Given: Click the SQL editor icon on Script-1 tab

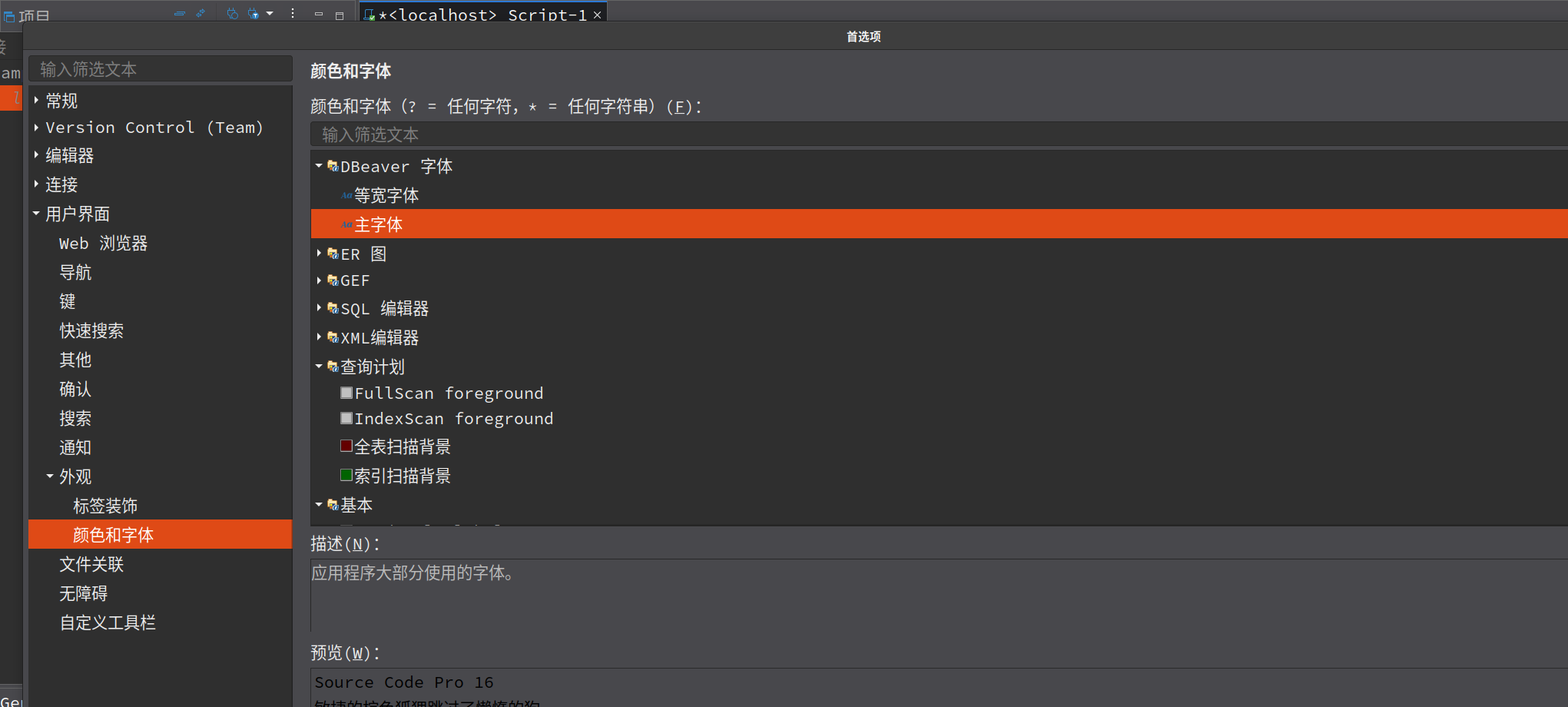Looking at the screenshot, I should click(369, 15).
